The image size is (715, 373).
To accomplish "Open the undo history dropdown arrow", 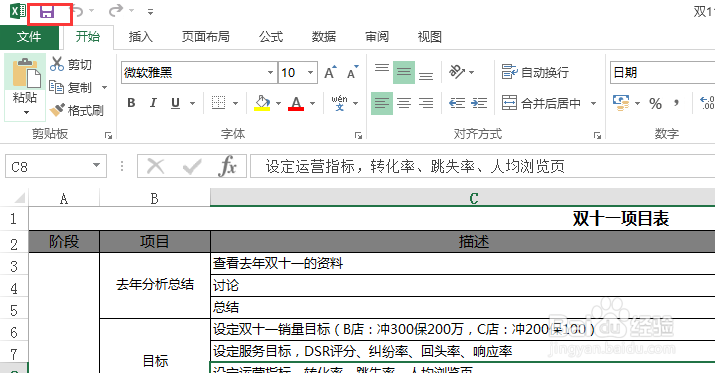I will point(92,10).
